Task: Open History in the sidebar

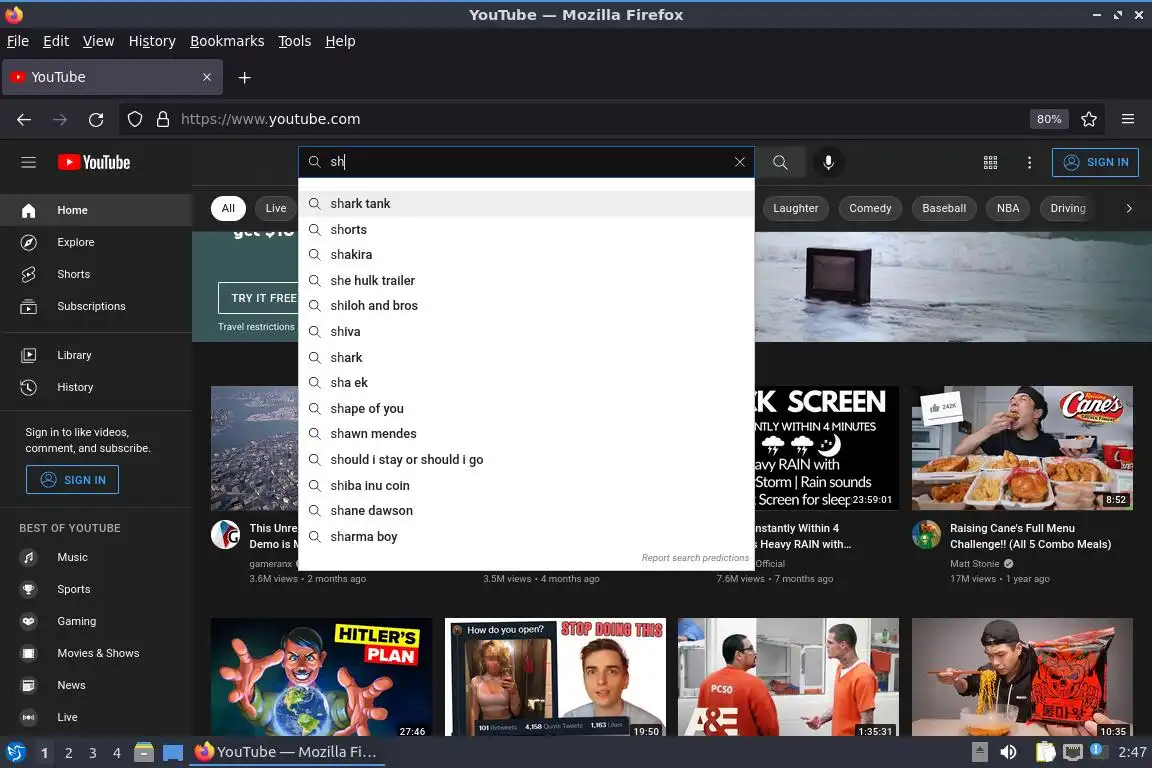Action: [x=96, y=387]
